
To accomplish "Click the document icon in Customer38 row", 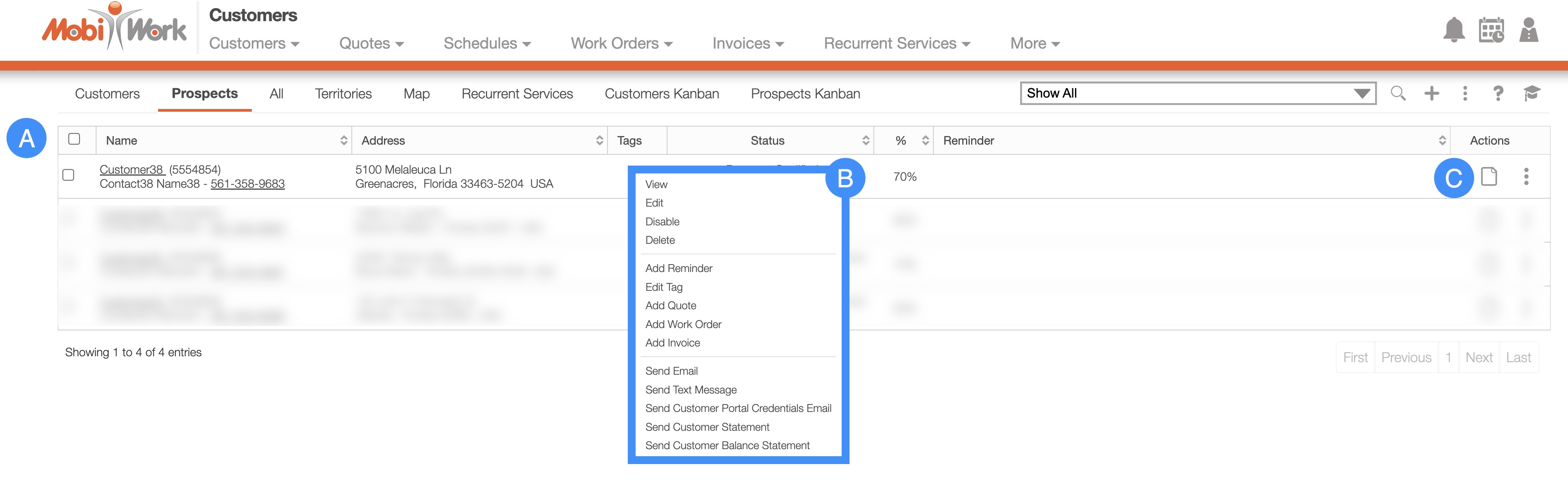I will [x=1489, y=176].
